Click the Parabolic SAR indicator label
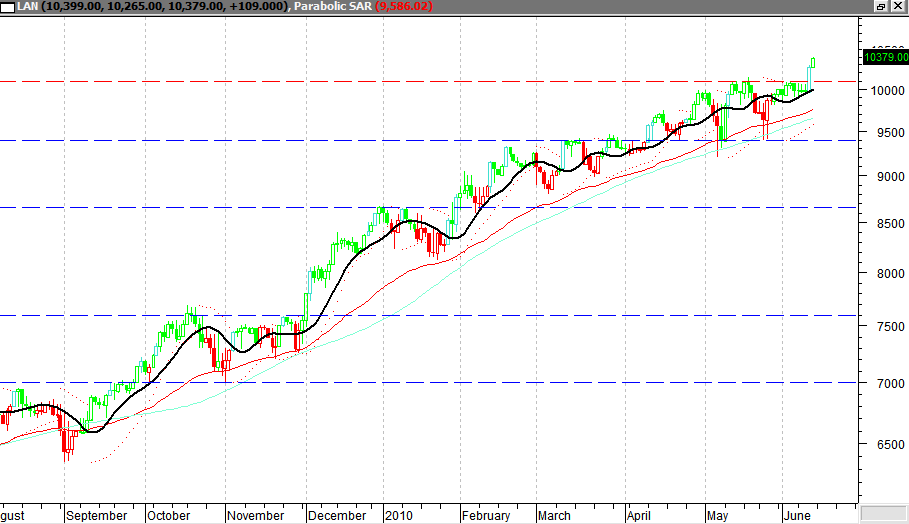This screenshot has height=524, width=909. 333,7
